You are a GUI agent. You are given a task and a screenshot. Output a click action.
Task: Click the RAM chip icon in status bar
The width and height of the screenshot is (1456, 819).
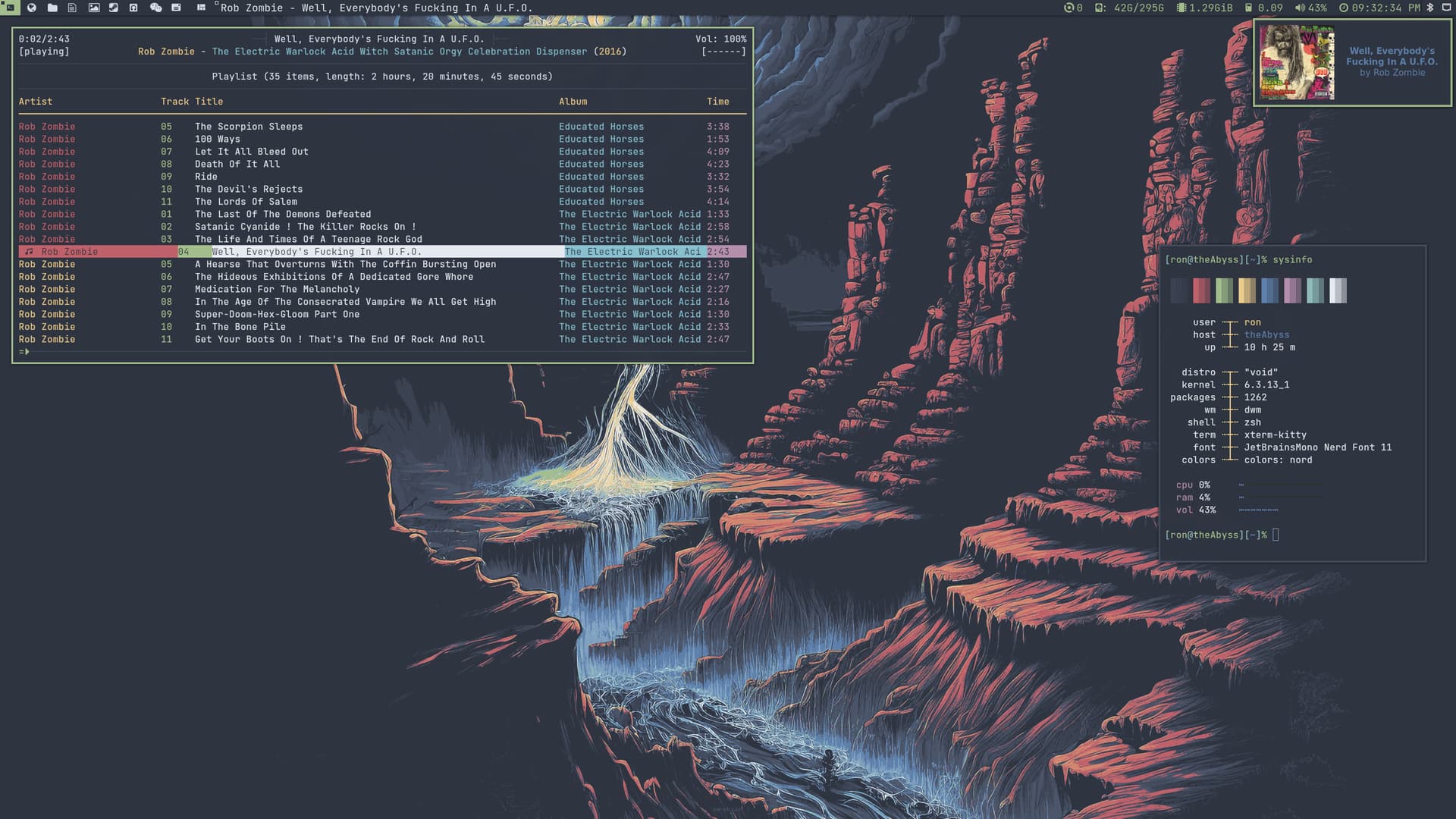tap(1181, 8)
